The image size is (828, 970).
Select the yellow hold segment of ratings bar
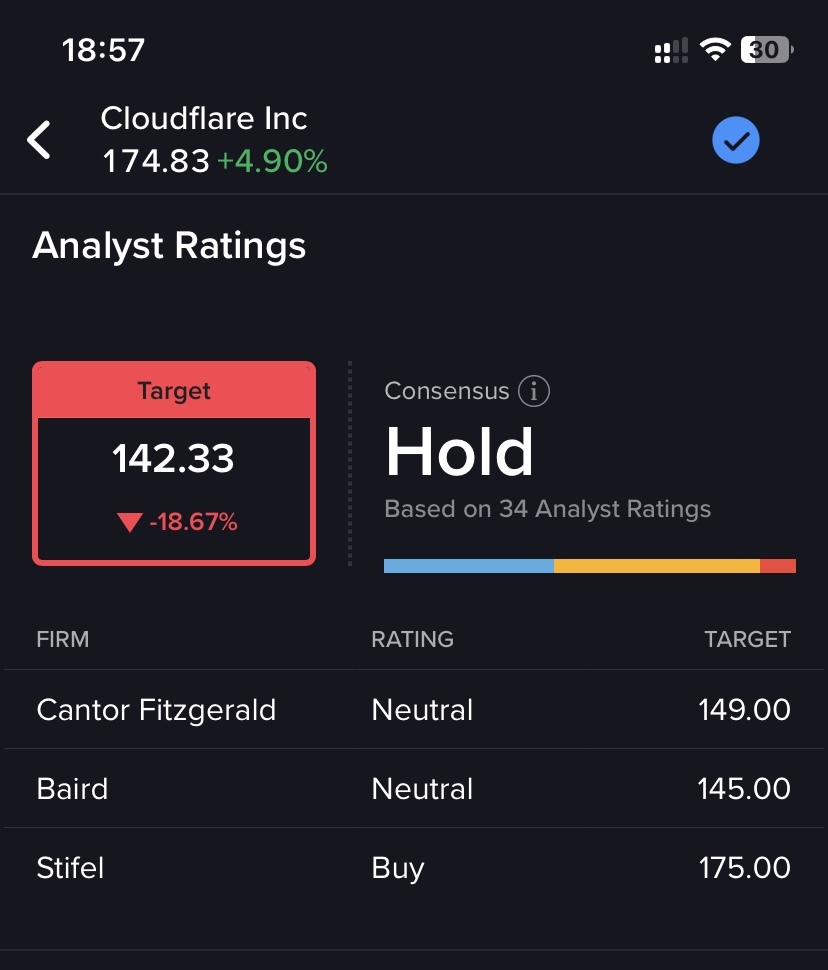(656, 566)
